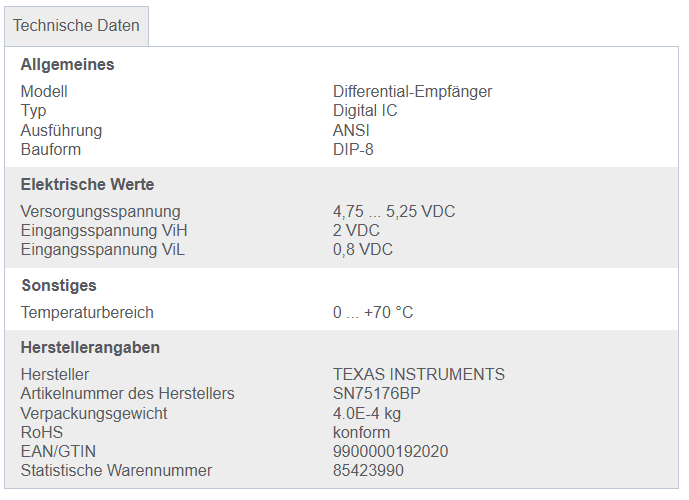Image resolution: width=689 pixels, height=500 pixels.
Task: Click the RoHS konform value
Action: click(361, 433)
